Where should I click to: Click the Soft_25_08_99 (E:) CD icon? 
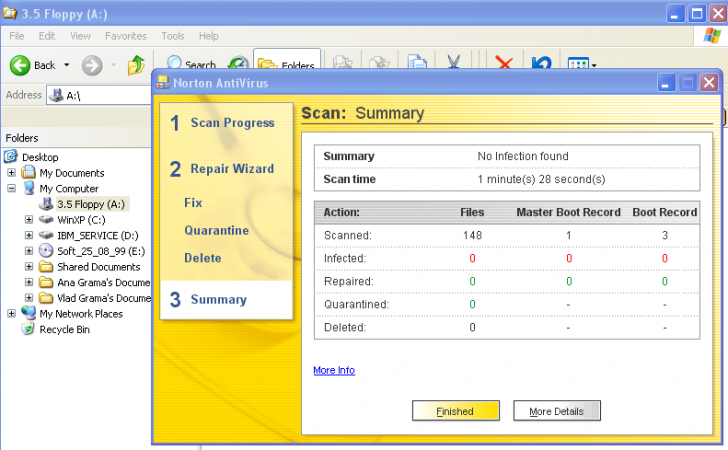[46, 251]
